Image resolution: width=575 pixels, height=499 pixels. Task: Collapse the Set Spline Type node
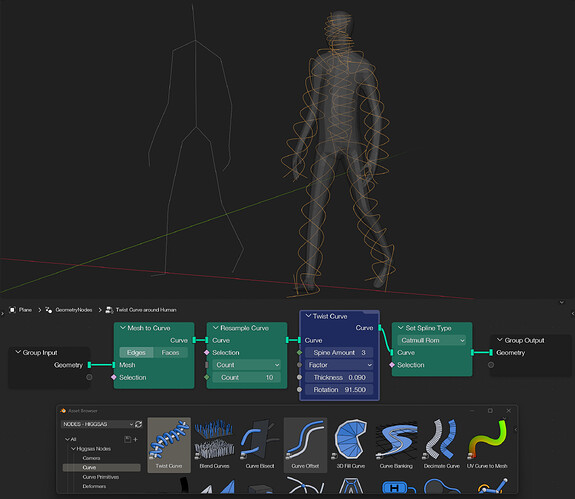pyautogui.click(x=401, y=328)
